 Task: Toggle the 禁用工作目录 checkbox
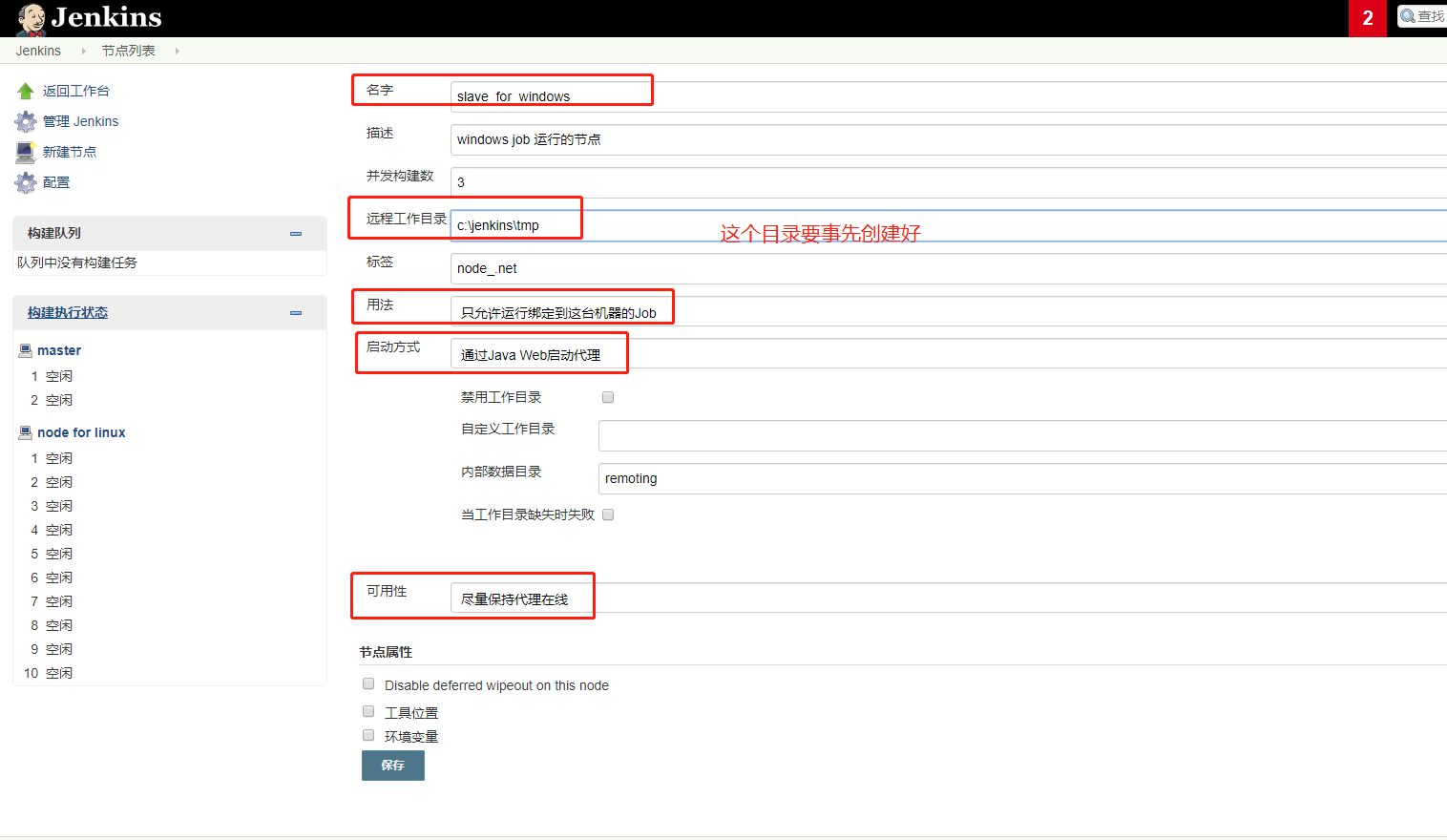click(608, 397)
